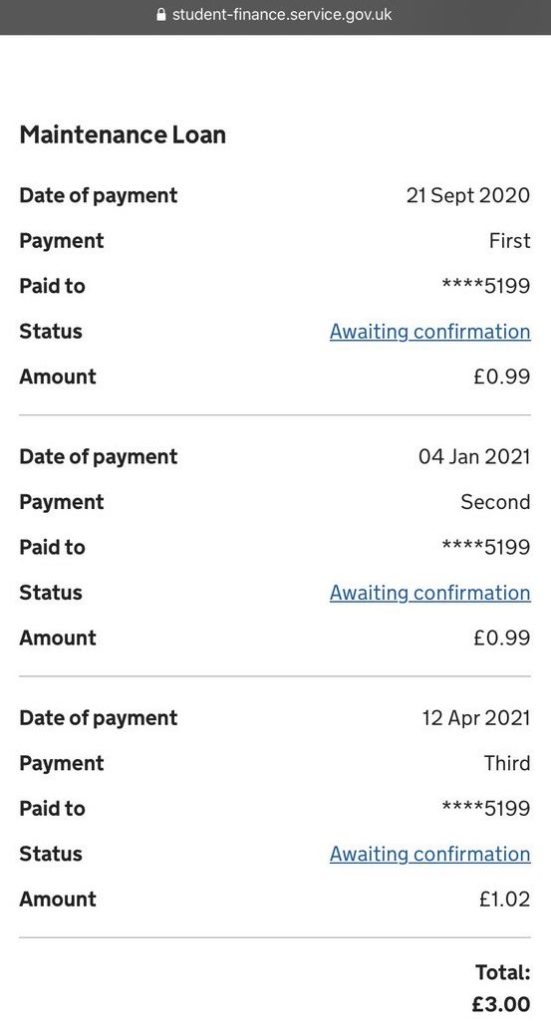Click account number ****5199 under third payment
This screenshot has width=551, height=1024.
(486, 808)
